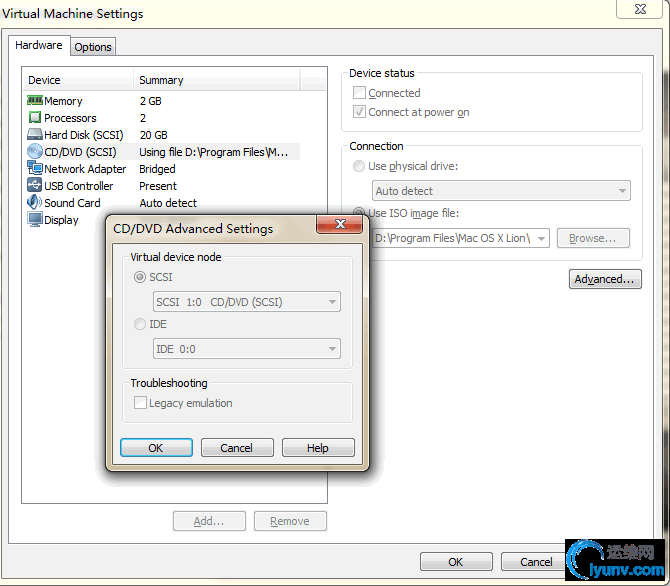Close the Virtual Machine Settings window
Viewport: 670px width, 586px height.
click(x=640, y=9)
